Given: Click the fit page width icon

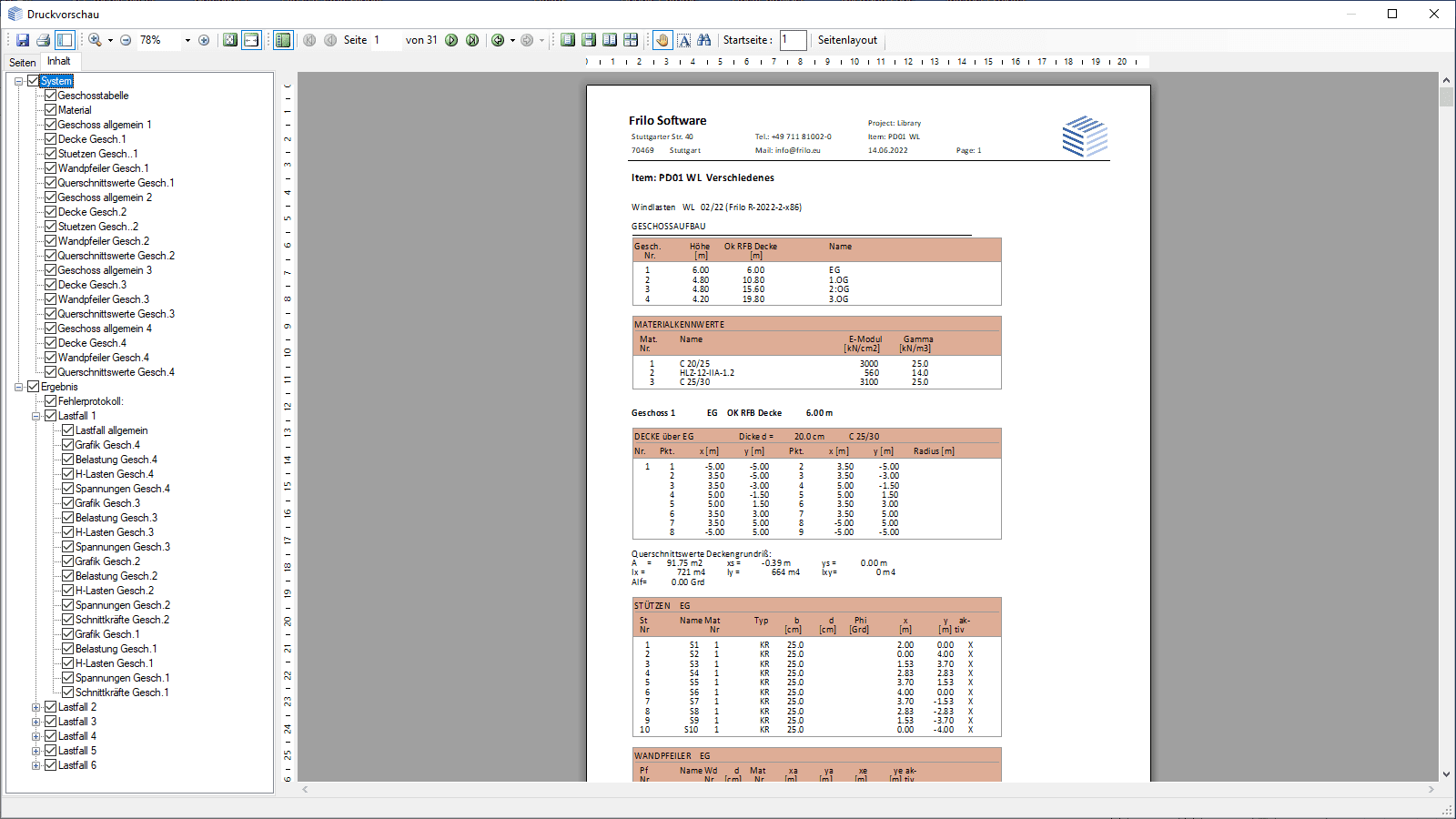Looking at the screenshot, I should coord(251,40).
